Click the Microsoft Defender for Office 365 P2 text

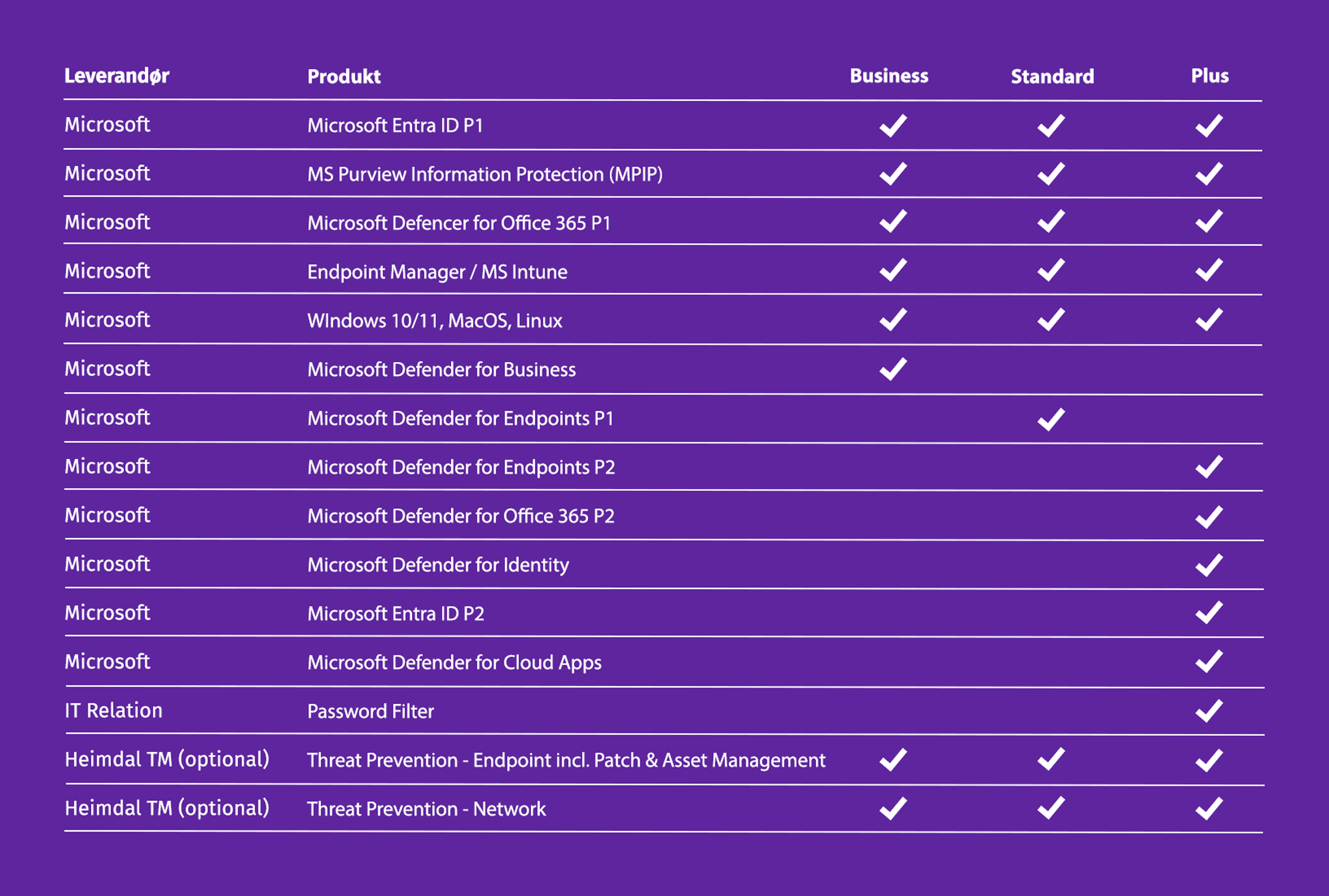460,516
